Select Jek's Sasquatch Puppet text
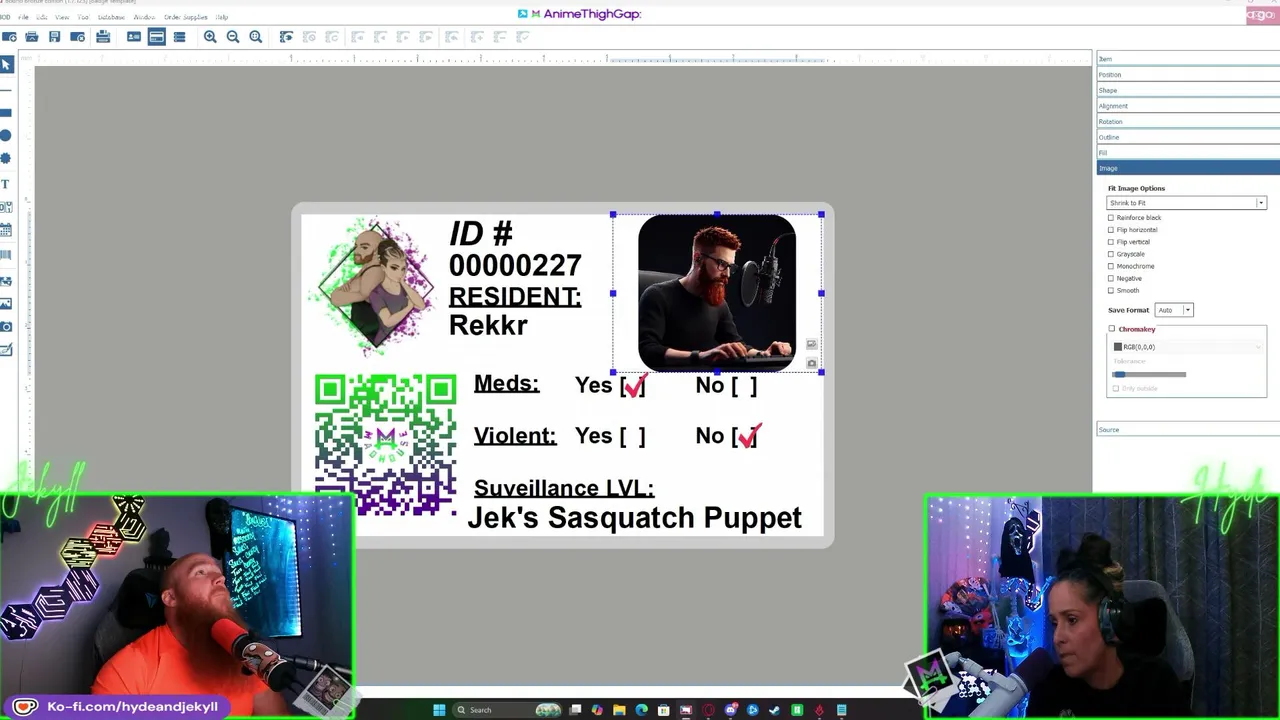This screenshot has width=1280, height=720. point(634,517)
